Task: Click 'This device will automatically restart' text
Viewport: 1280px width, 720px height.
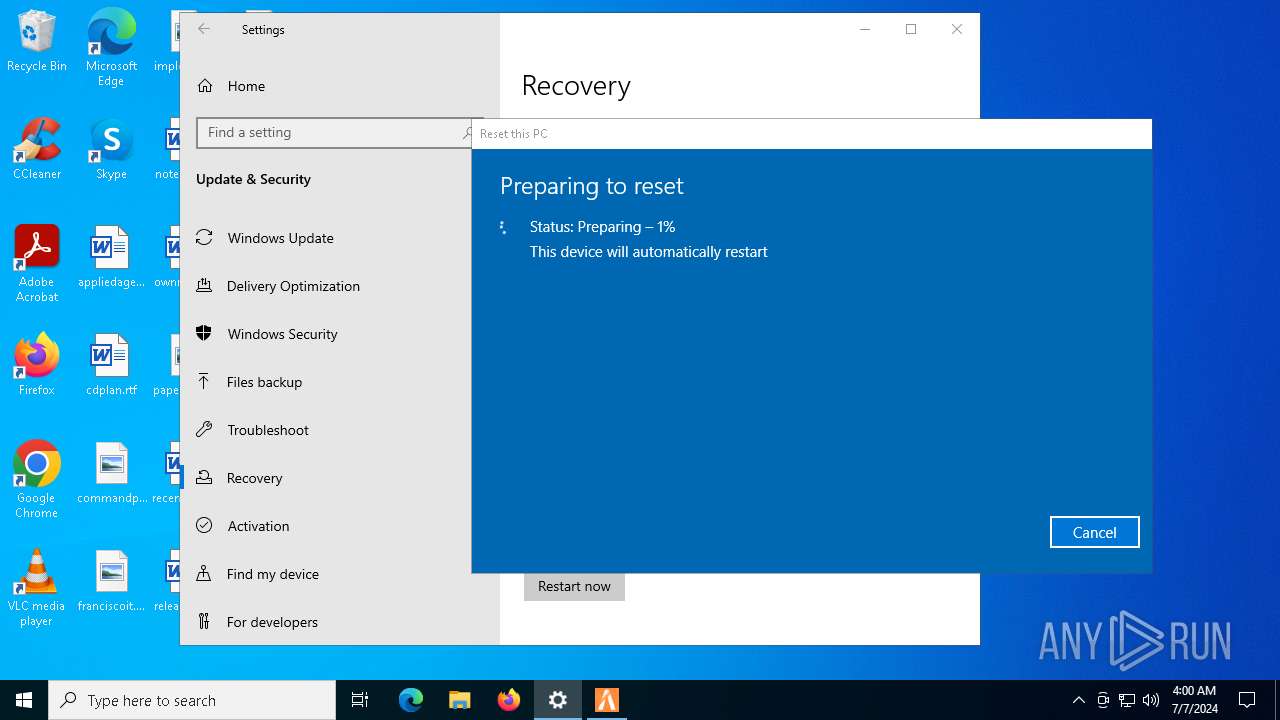Action: pyautogui.click(x=649, y=252)
